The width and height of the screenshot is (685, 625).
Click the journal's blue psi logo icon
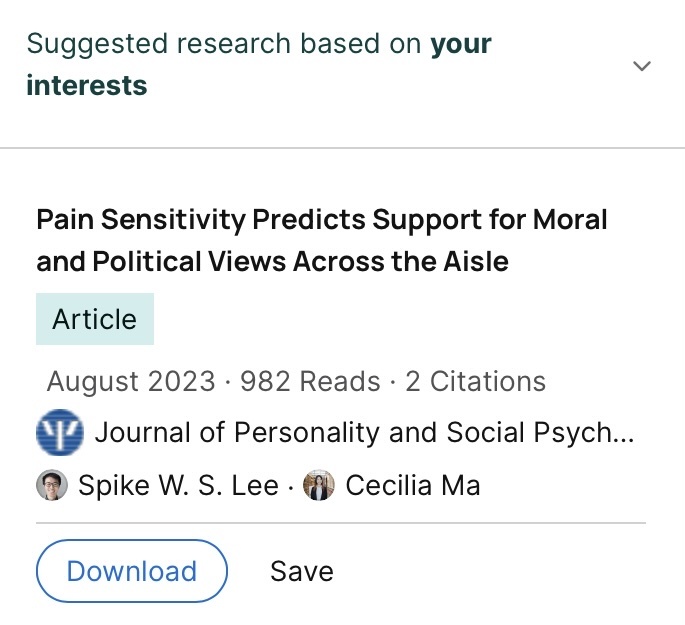60,432
